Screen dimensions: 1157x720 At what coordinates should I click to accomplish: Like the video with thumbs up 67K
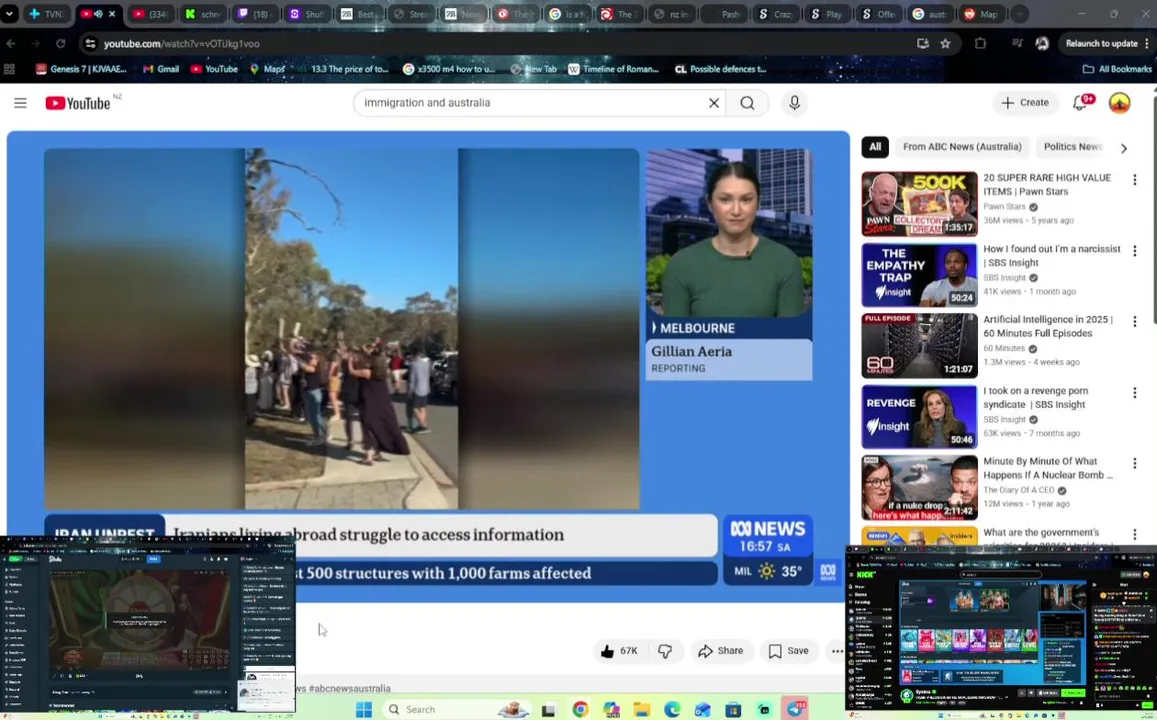(x=618, y=651)
